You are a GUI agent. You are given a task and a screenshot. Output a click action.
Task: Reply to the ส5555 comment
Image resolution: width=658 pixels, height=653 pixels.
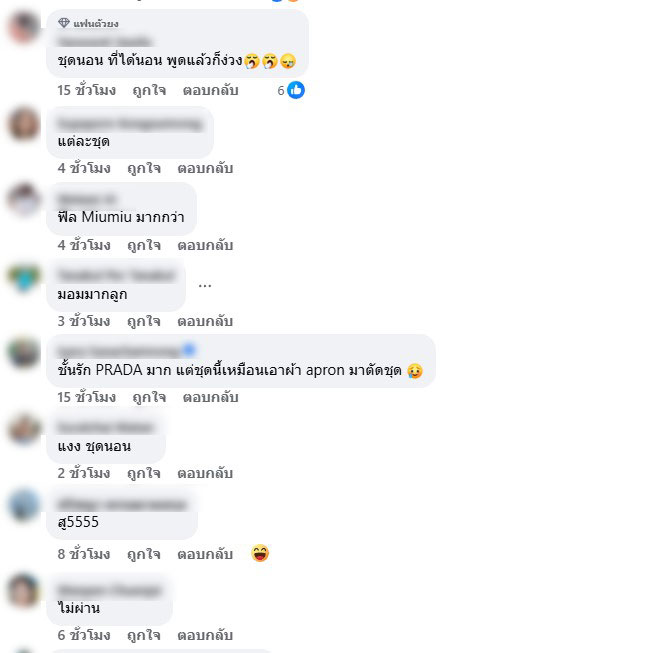coord(205,554)
